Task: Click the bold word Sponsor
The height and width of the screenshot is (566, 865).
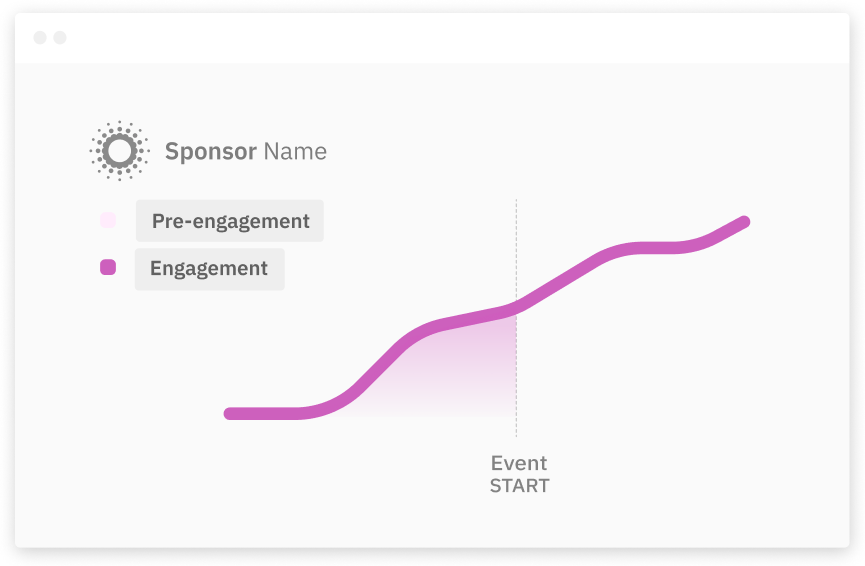Action: [x=211, y=152]
